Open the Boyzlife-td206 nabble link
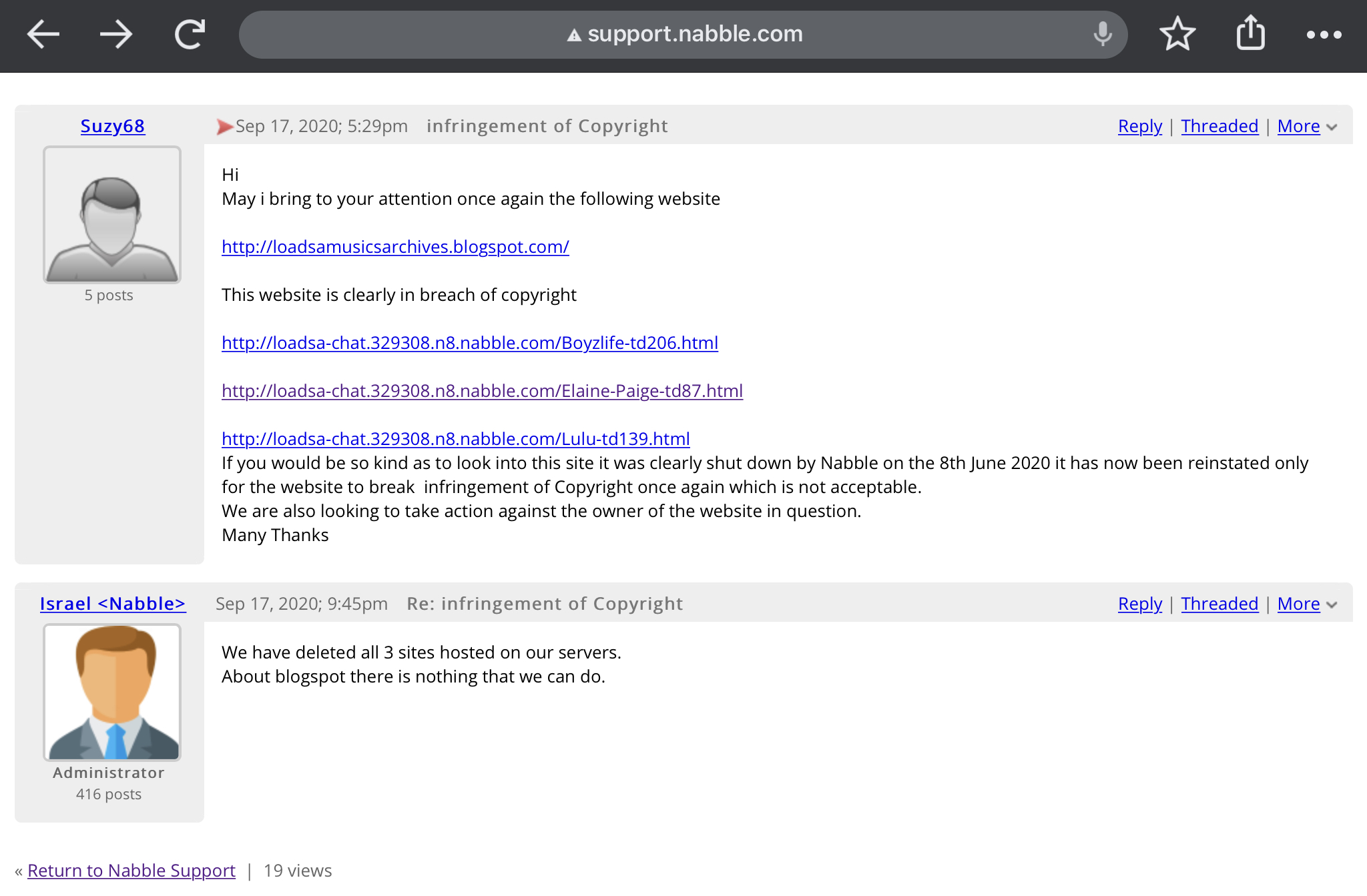Viewport: 1367px width, 896px height. (x=469, y=343)
